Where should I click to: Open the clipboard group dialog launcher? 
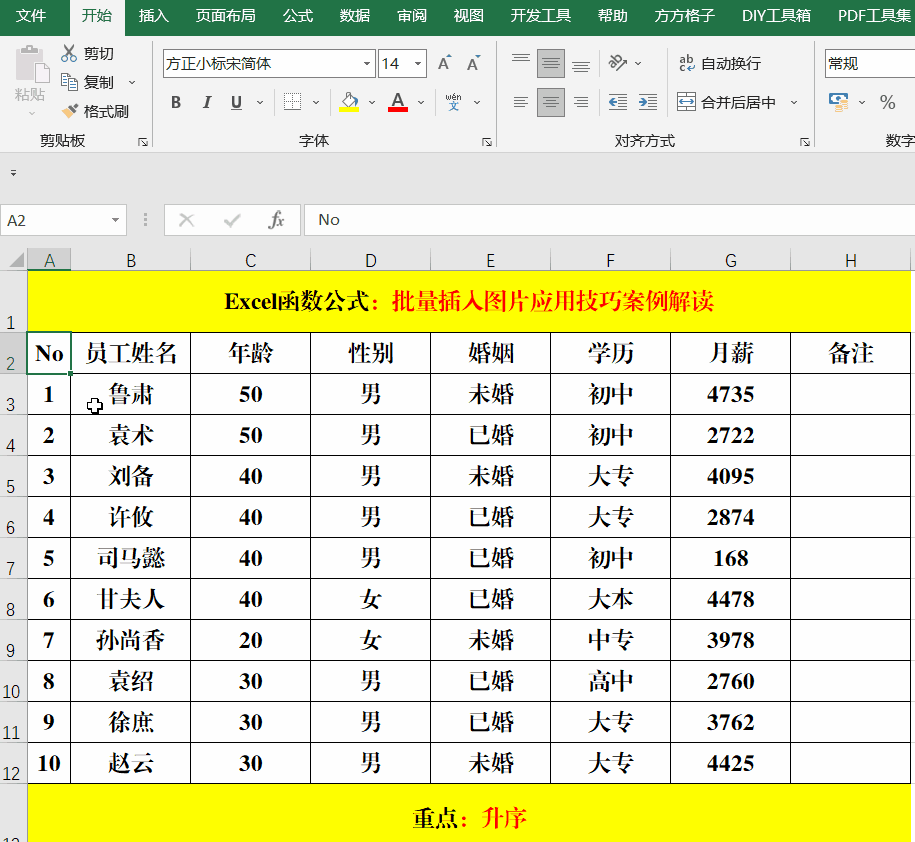(x=143, y=142)
